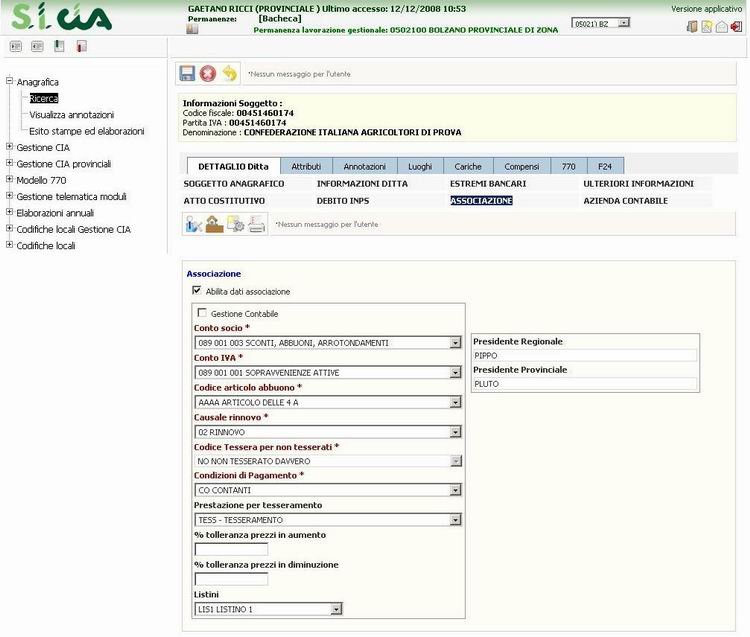
Task: Click the red panel layout icon
Action: point(81,46)
